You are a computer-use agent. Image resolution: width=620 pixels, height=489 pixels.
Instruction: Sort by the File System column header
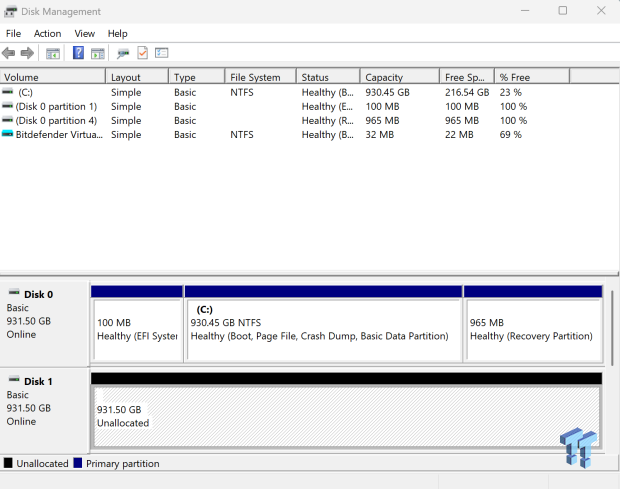(x=261, y=77)
